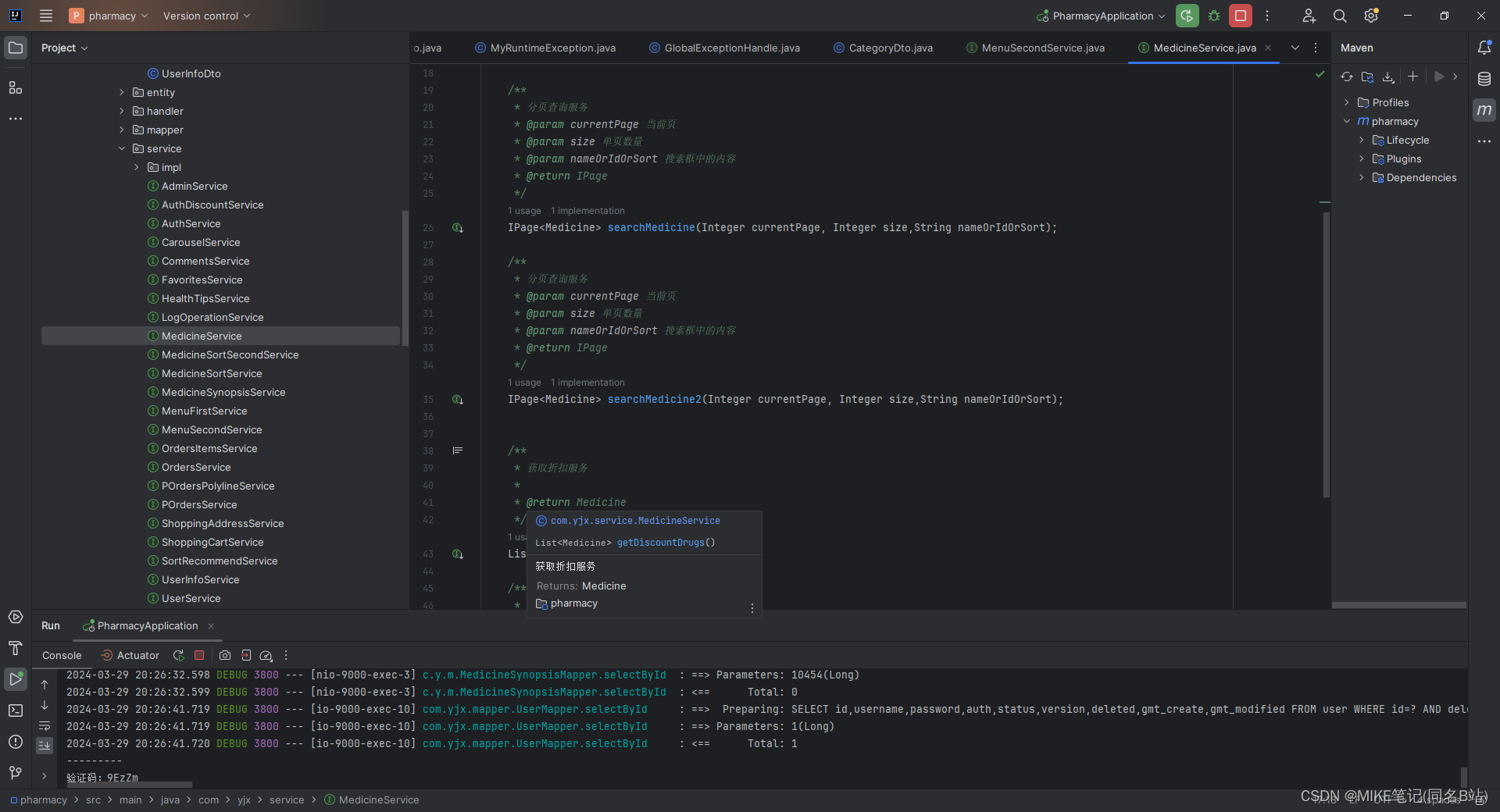The width and height of the screenshot is (1500, 812).
Task: Run the selected Maven build
Action: (x=1439, y=77)
